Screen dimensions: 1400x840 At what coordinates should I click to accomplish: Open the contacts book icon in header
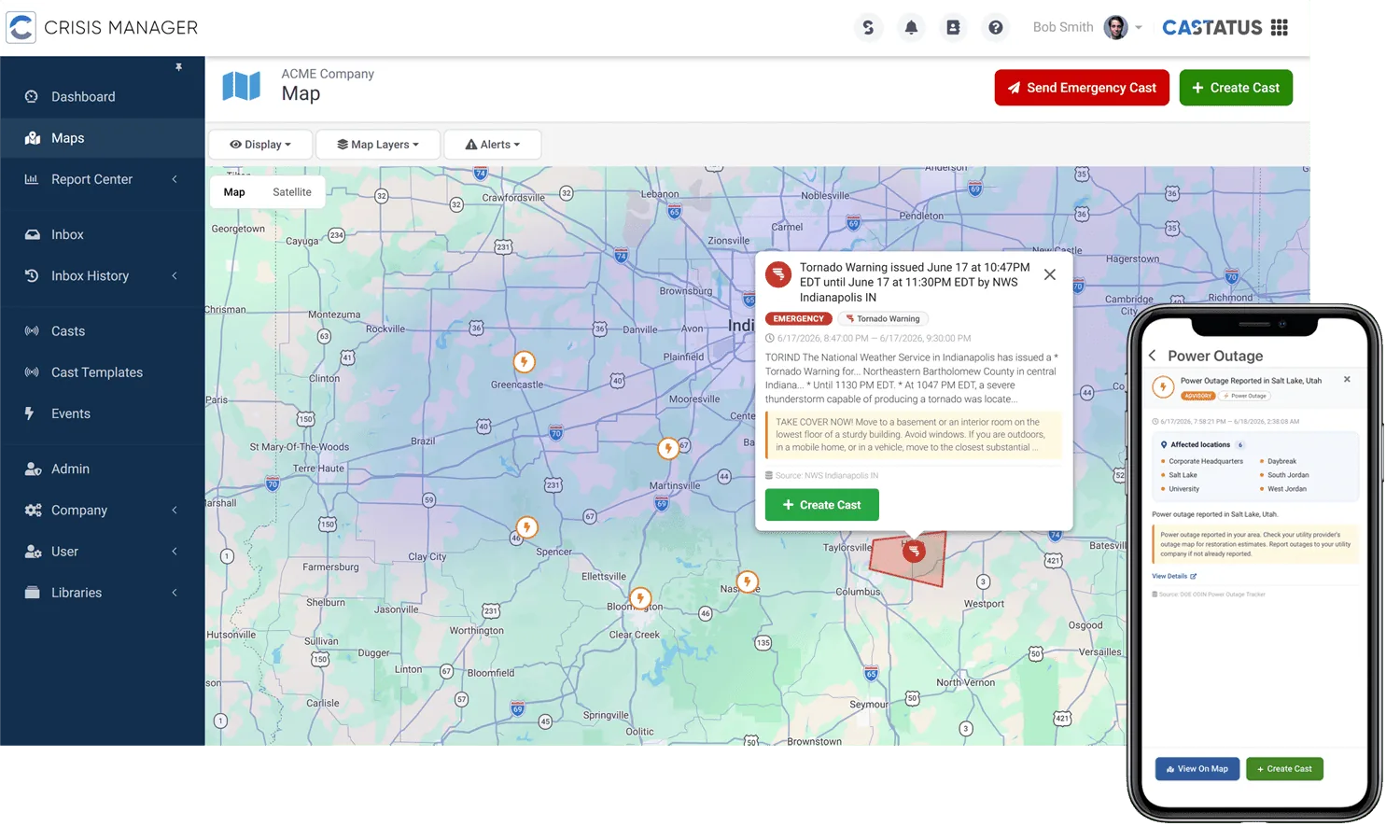coord(953,28)
